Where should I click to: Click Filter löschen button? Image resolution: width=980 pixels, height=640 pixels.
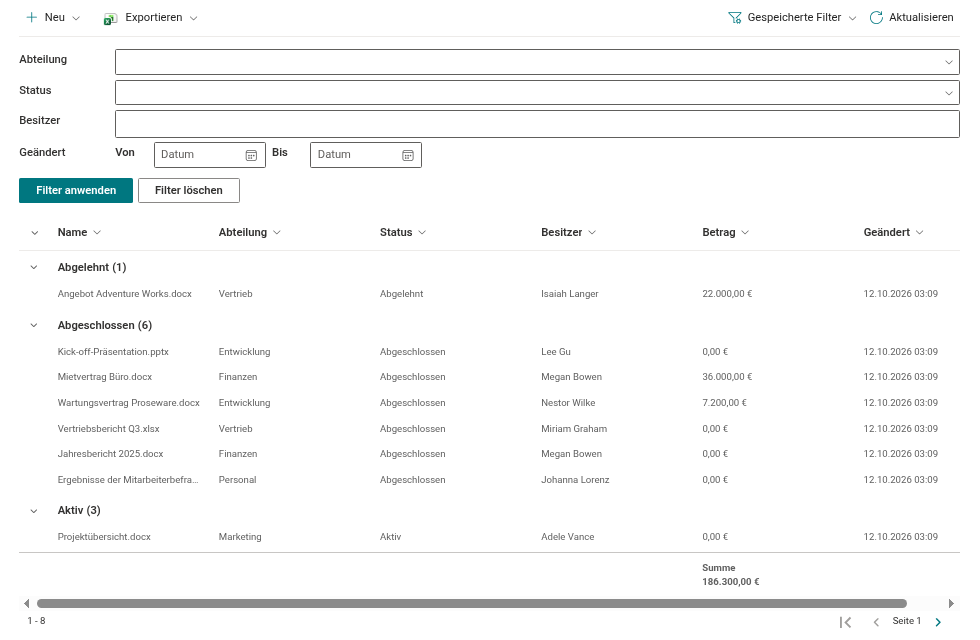pyautogui.click(x=189, y=191)
